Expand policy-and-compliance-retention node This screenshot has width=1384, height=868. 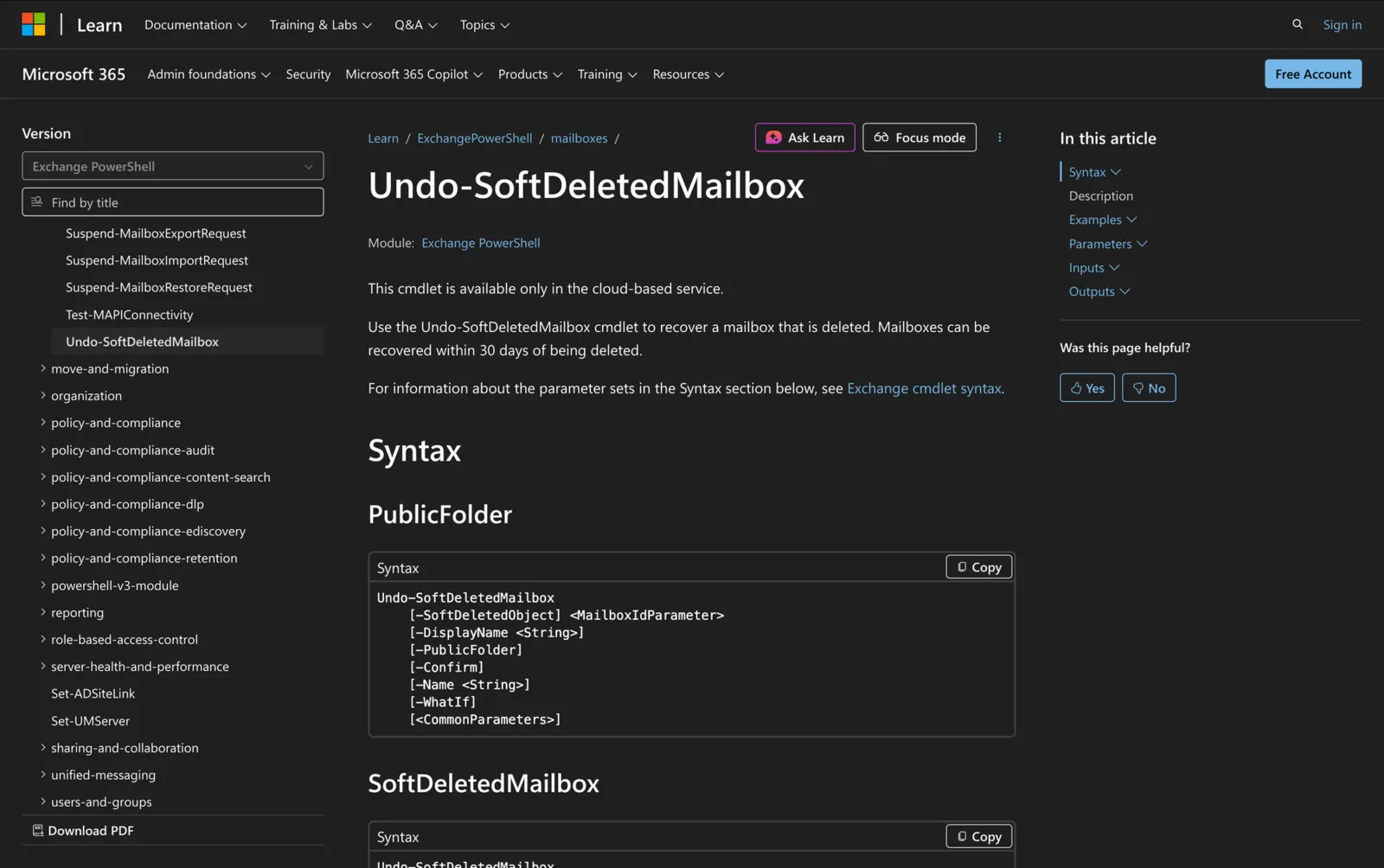[x=43, y=558]
